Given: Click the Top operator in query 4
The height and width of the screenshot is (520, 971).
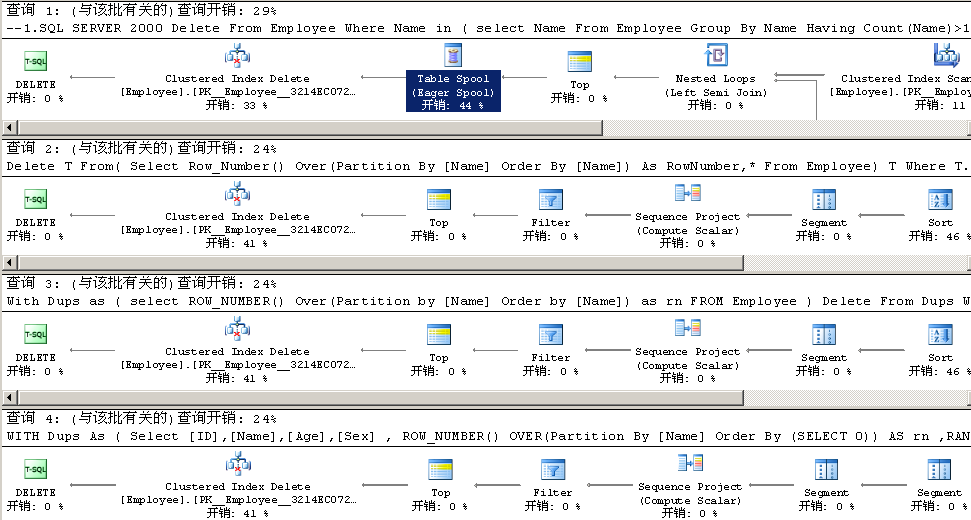Looking at the screenshot, I should [x=440, y=469].
